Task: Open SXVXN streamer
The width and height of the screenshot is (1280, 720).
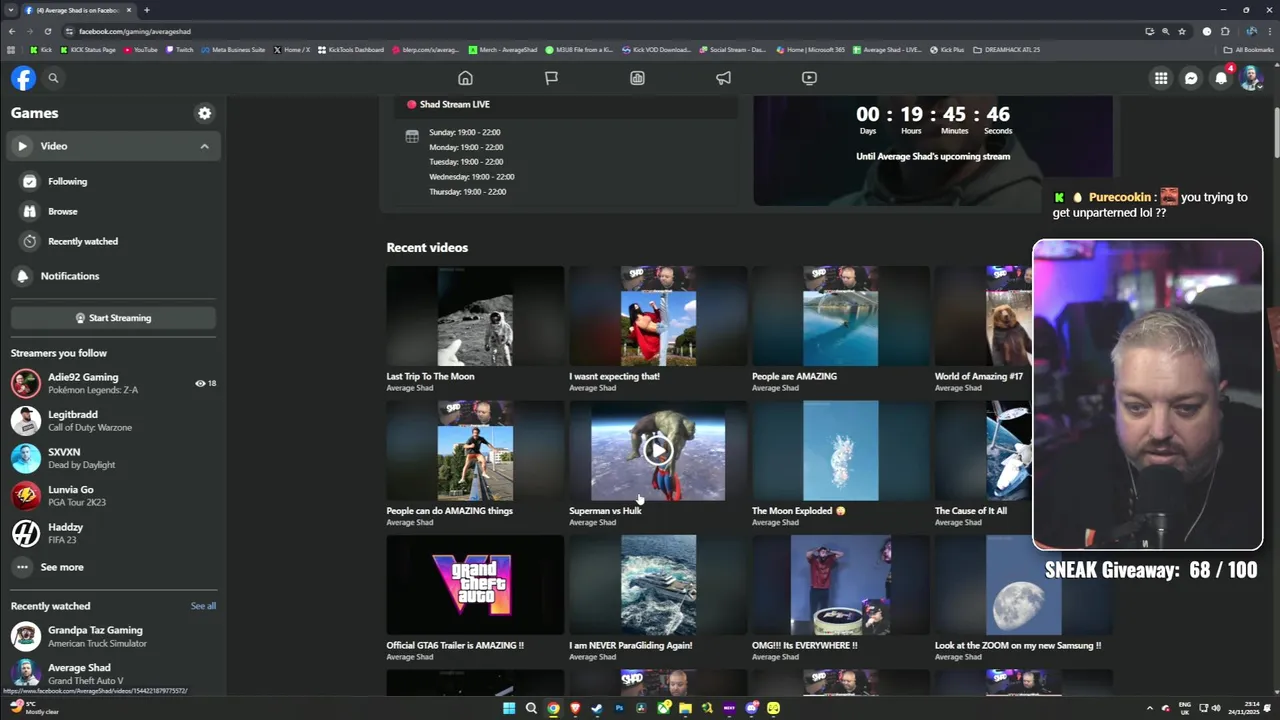Action: pyautogui.click(x=113, y=458)
